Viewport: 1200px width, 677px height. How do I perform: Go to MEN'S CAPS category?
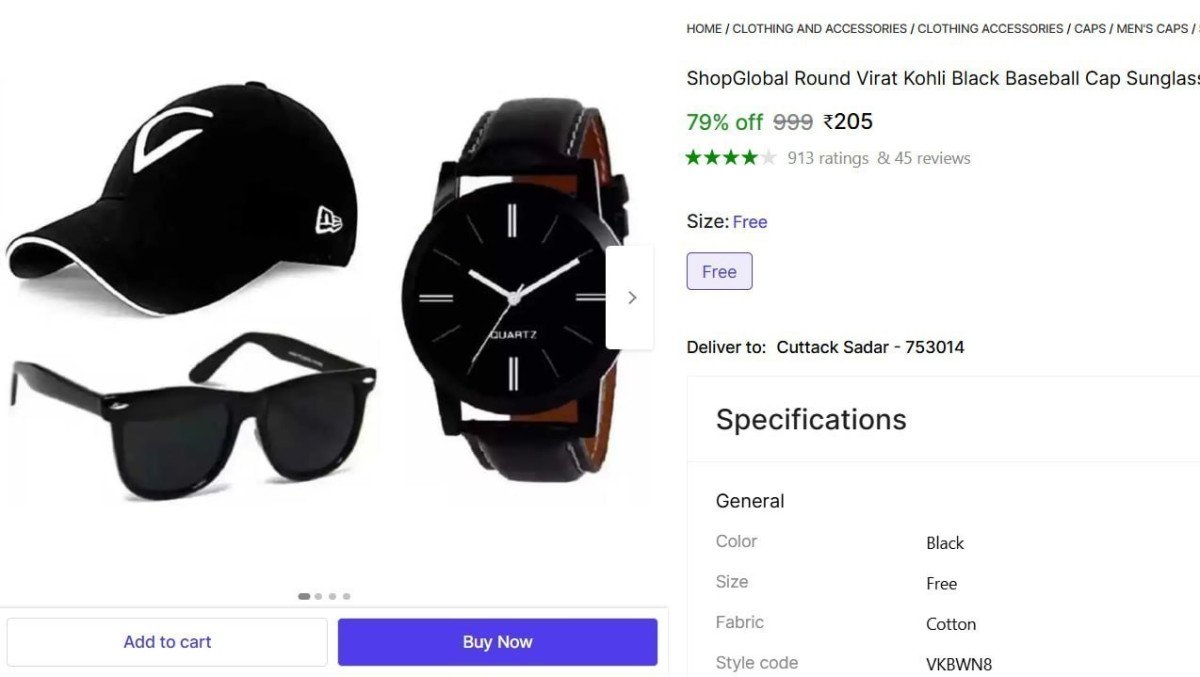[x=1152, y=28]
